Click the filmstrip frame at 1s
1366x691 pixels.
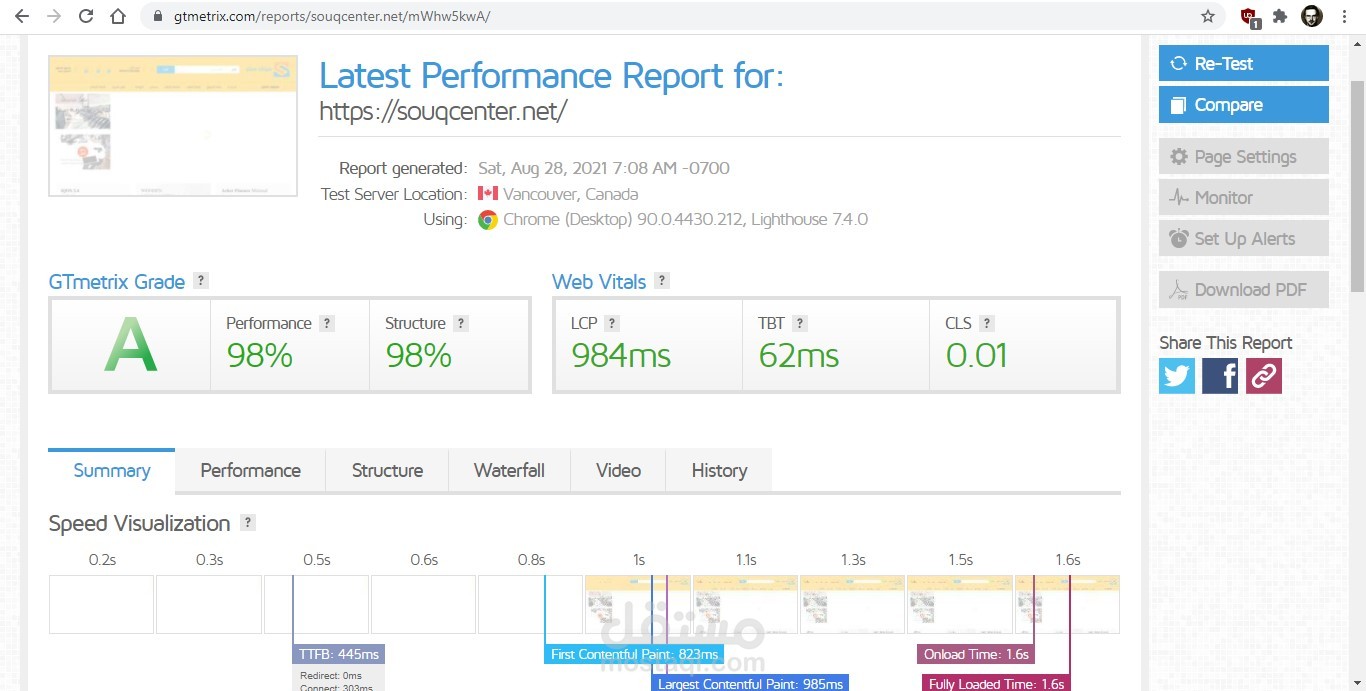click(638, 604)
